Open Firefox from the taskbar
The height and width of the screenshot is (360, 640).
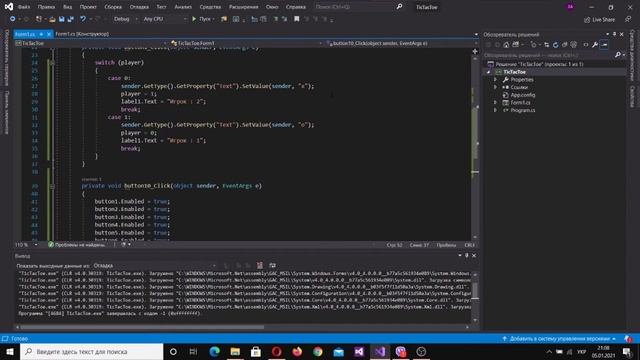click(297, 351)
